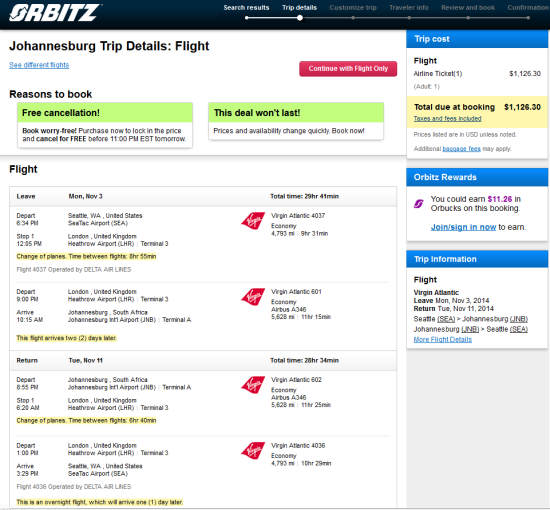Click the purple Orbucks rewards icon
The width and height of the screenshot is (550, 510).
coord(418,203)
